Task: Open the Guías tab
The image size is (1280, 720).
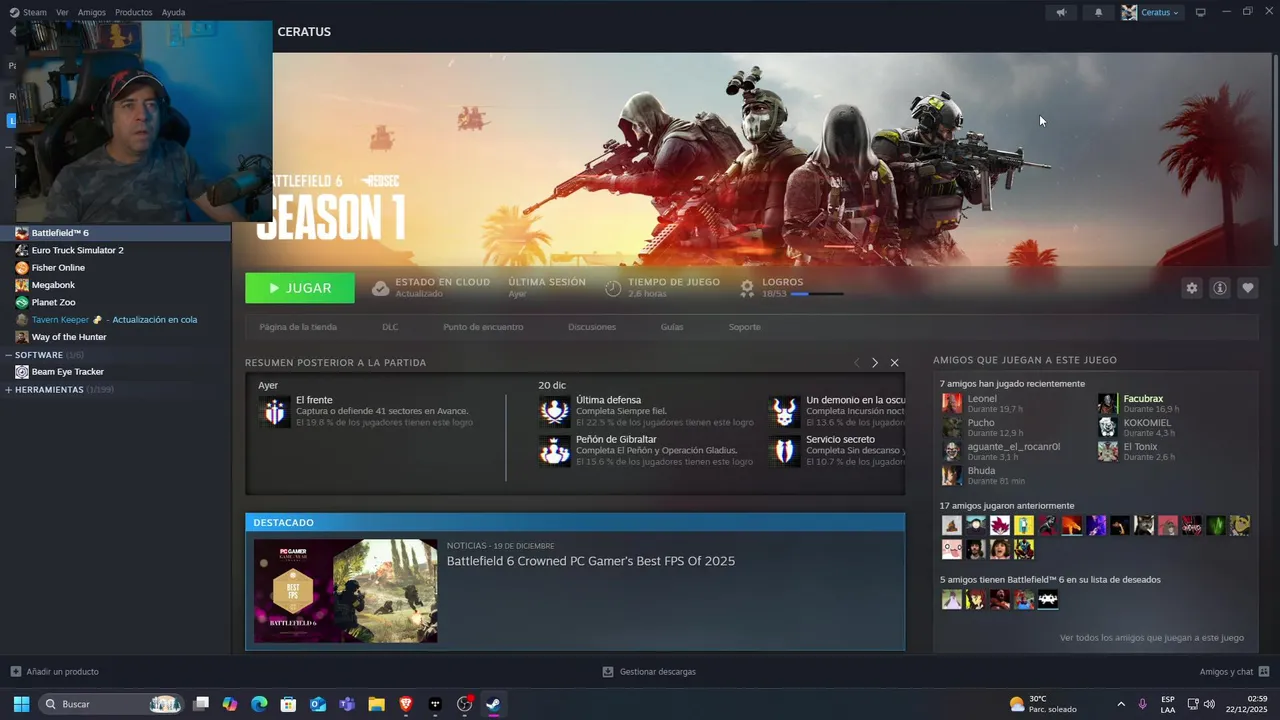Action: [x=672, y=327]
